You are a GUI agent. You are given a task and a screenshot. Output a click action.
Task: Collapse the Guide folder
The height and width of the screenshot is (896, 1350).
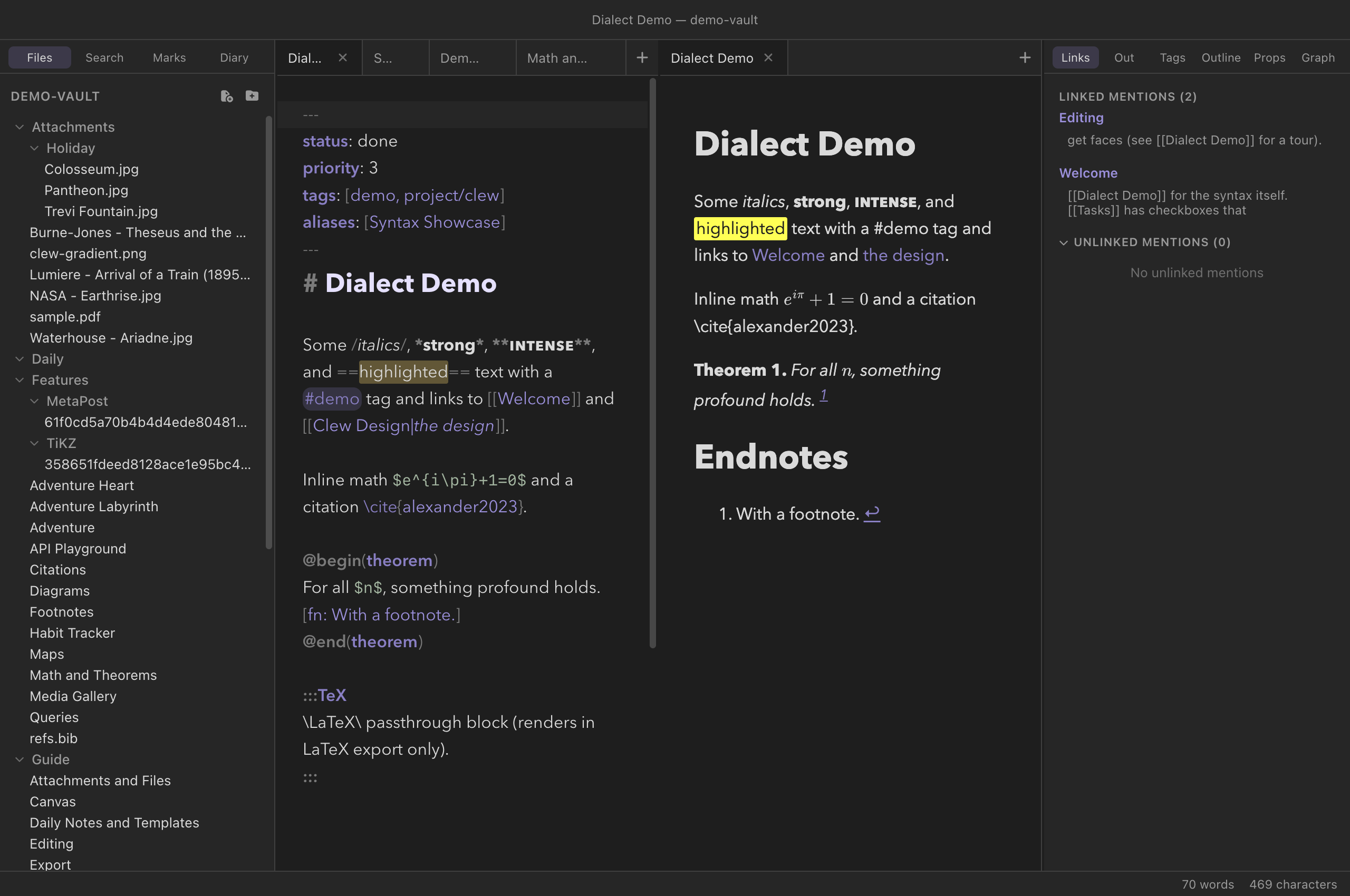(20, 759)
